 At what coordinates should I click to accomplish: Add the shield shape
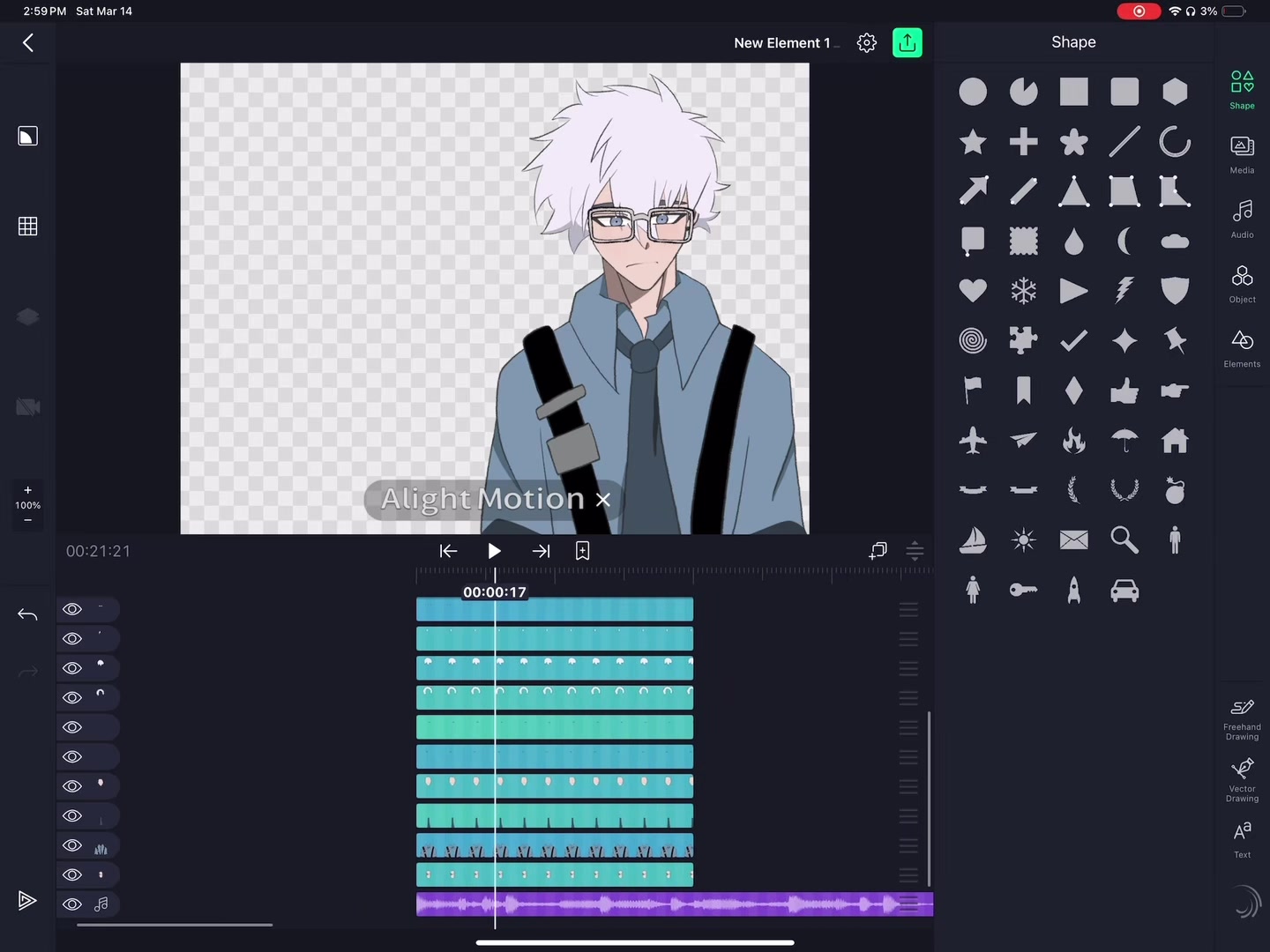[x=1175, y=291]
